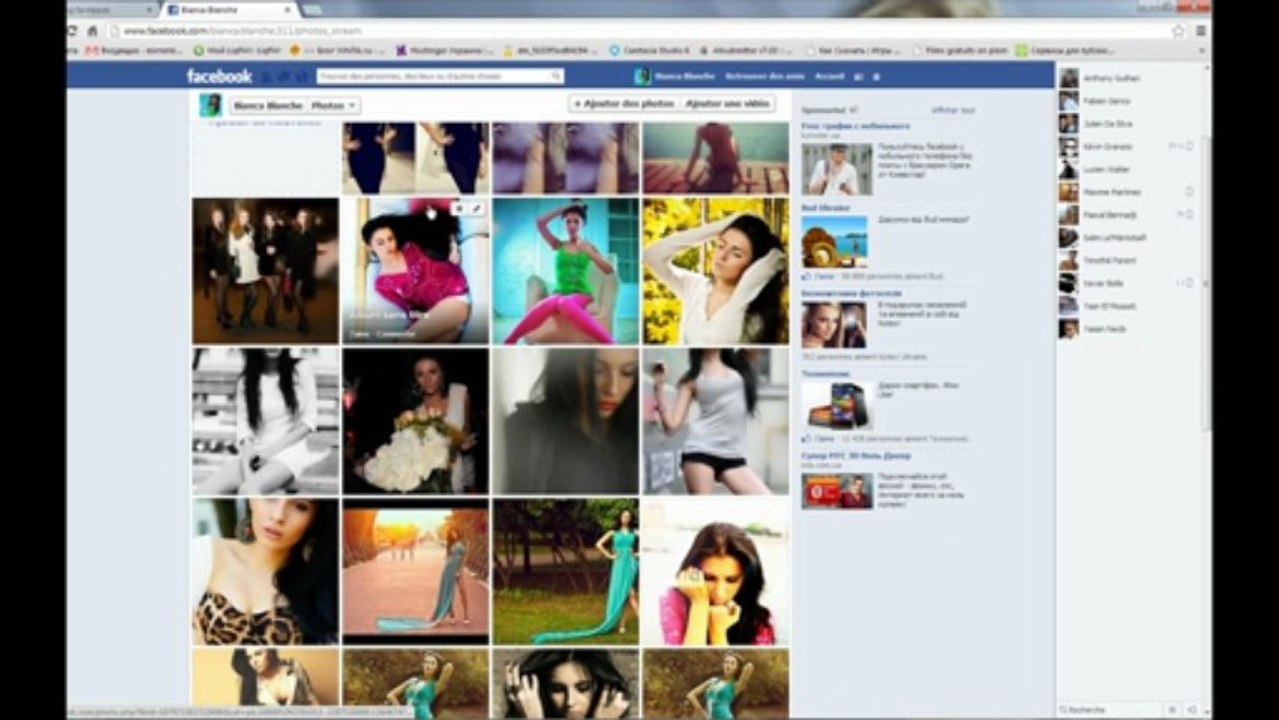Click the search magnifier icon in the Facebook search box

click(557, 76)
